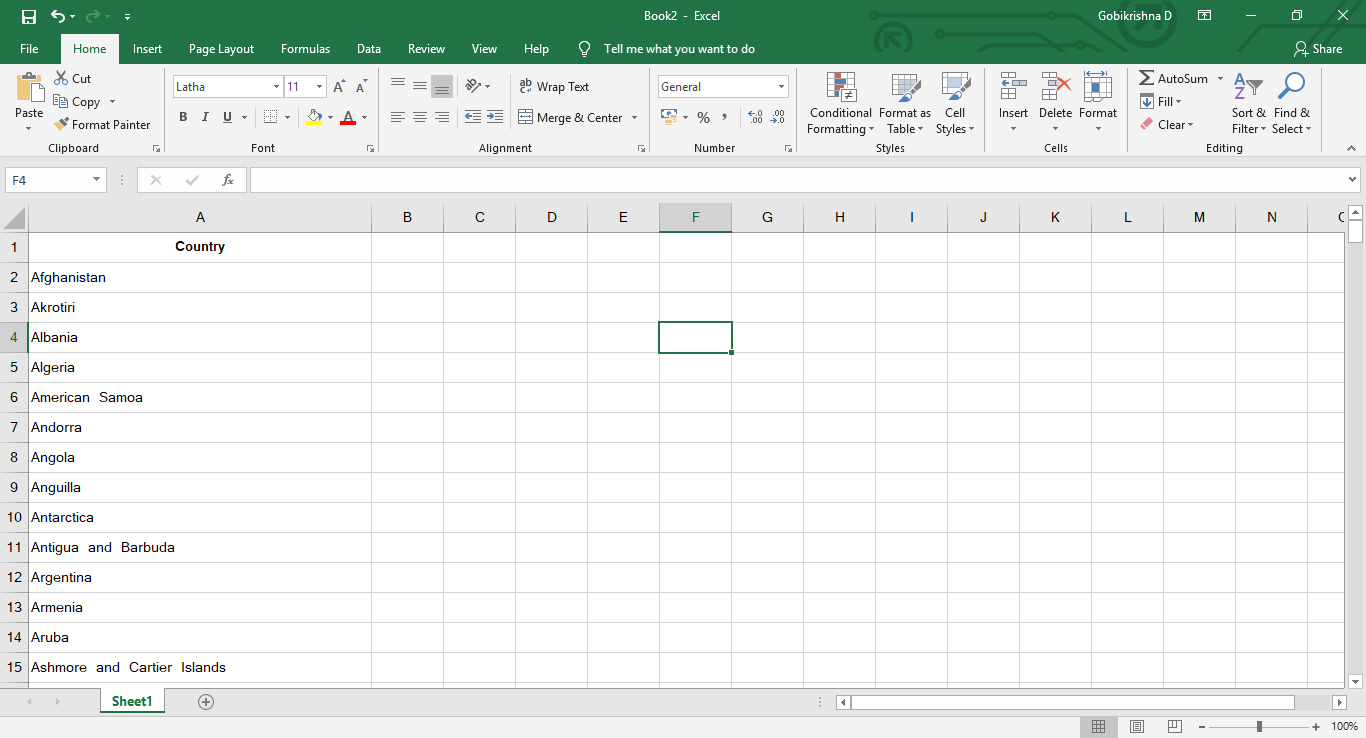
Task: Open the File tab
Action: click(29, 49)
